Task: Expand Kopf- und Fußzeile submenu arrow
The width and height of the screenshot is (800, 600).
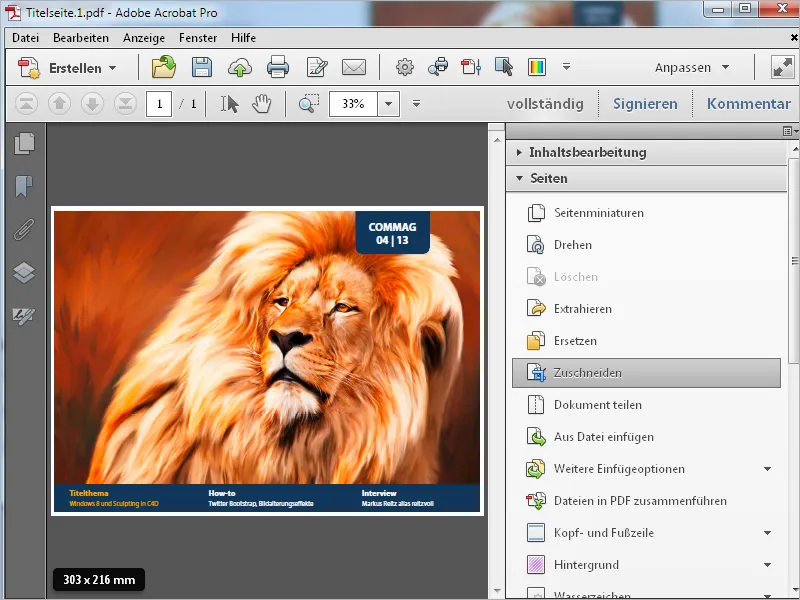Action: 767,533
